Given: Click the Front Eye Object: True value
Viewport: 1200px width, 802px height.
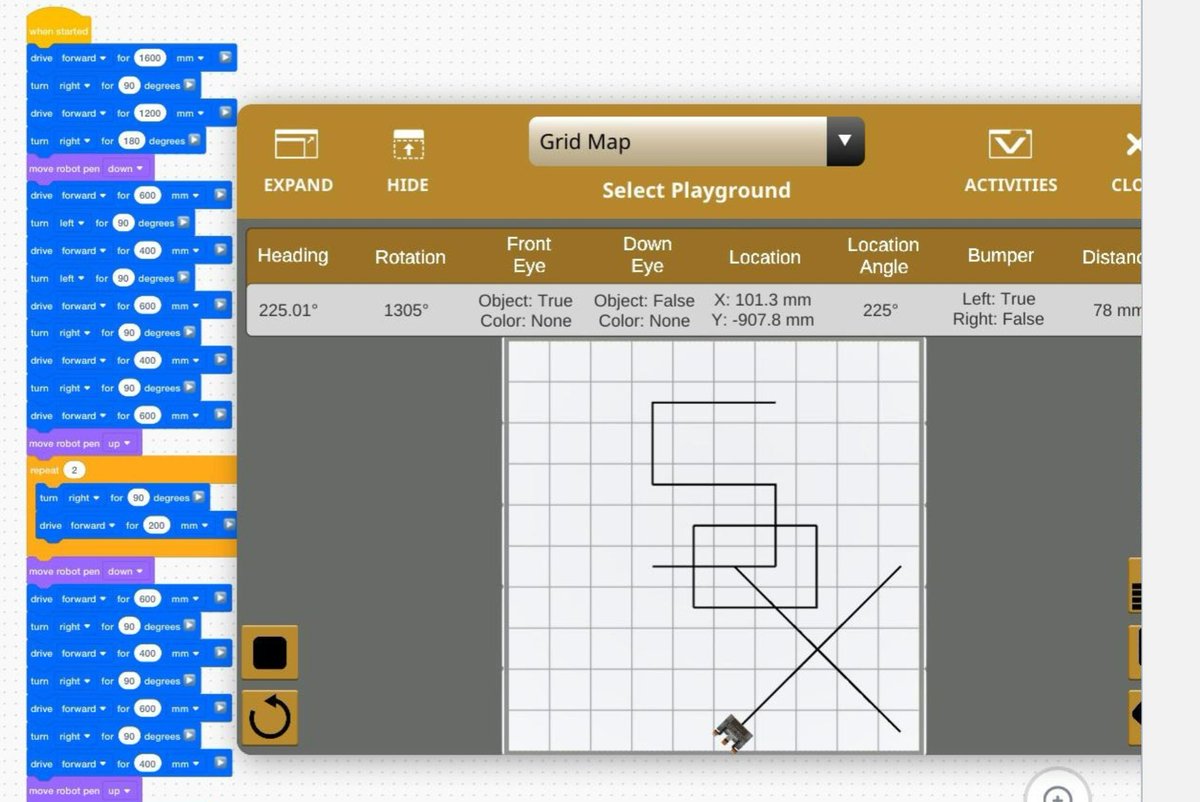Looking at the screenshot, I should 525,300.
